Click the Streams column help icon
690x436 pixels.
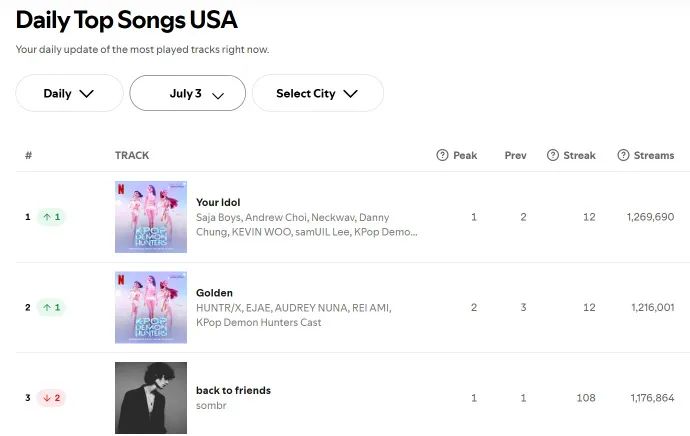click(624, 155)
